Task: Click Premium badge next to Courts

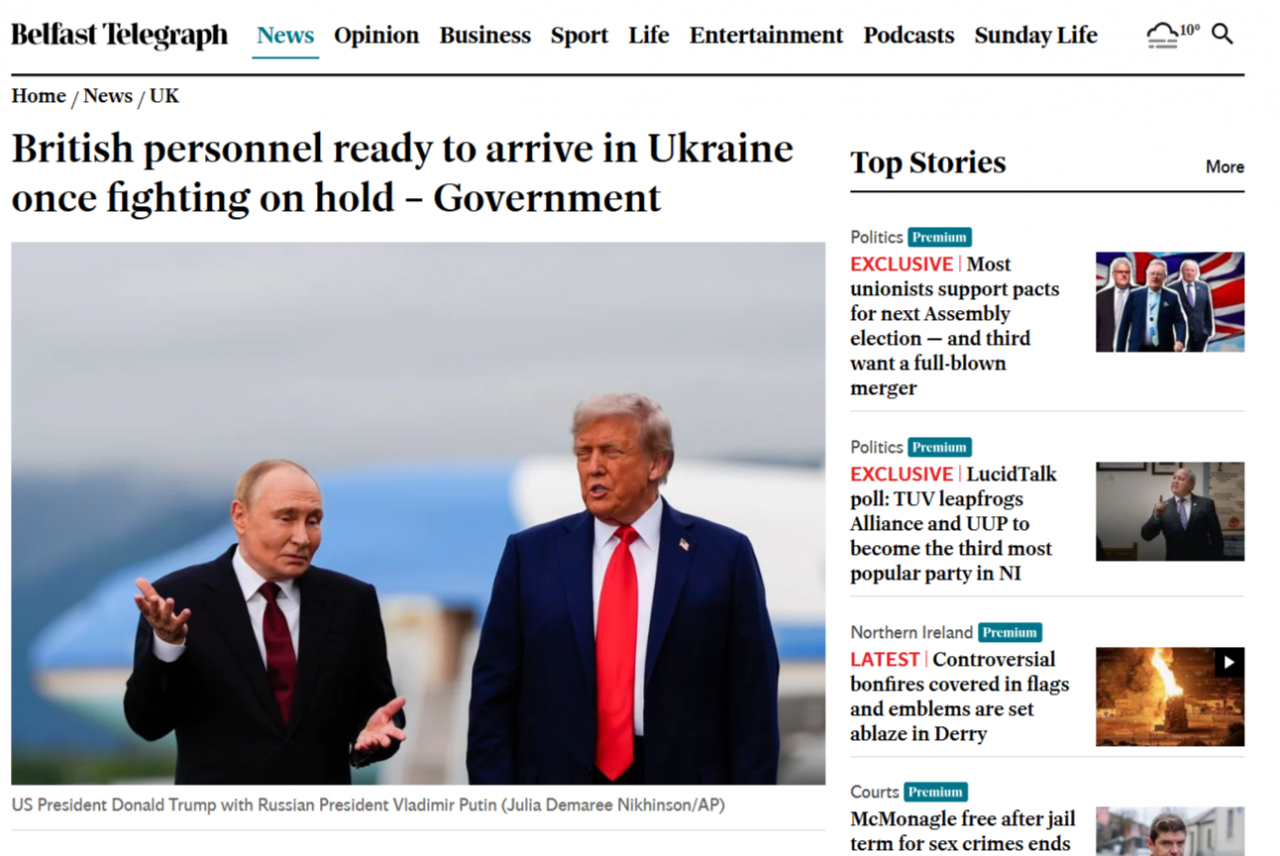Action: click(935, 792)
